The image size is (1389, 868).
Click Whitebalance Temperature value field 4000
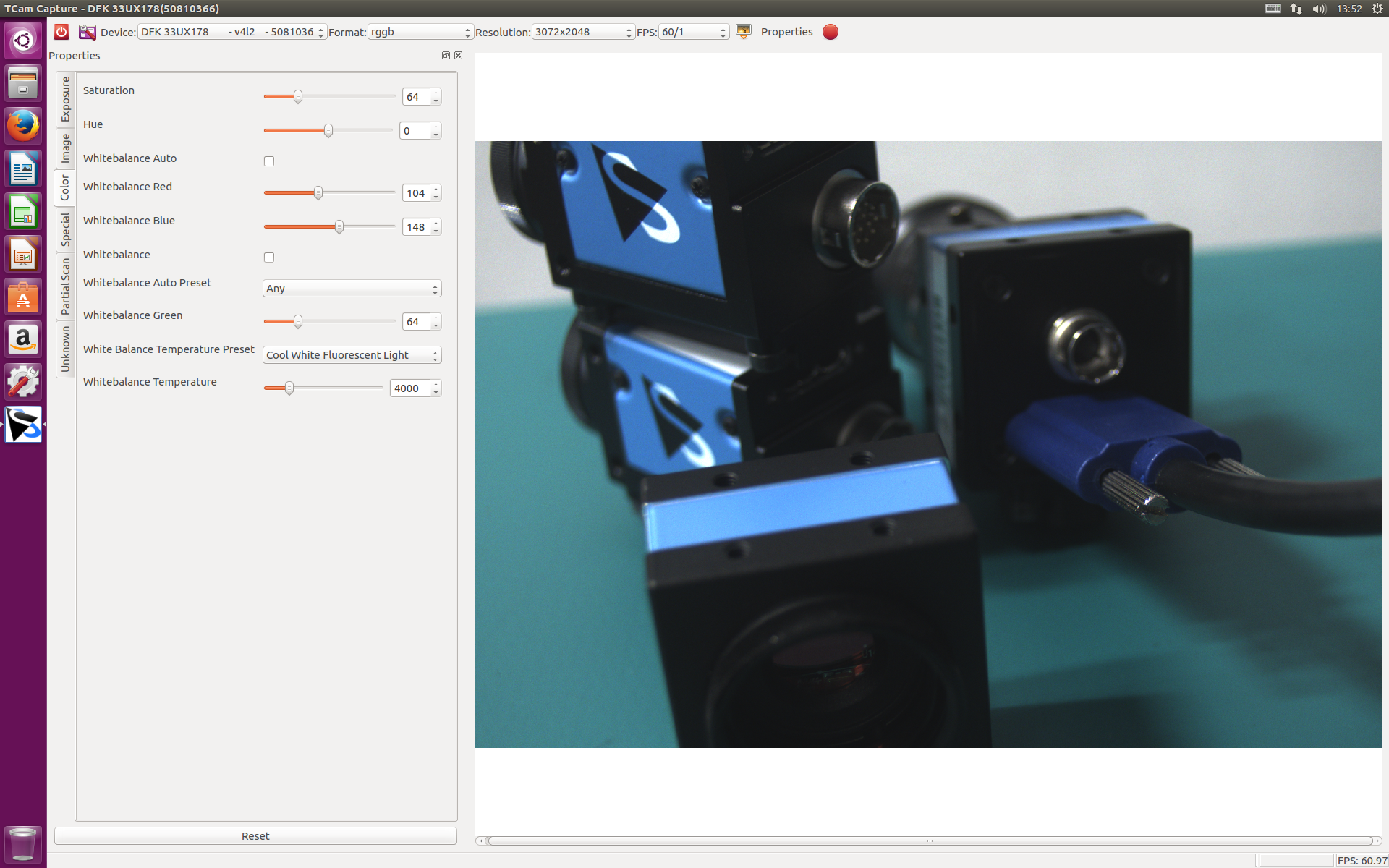[x=410, y=388]
